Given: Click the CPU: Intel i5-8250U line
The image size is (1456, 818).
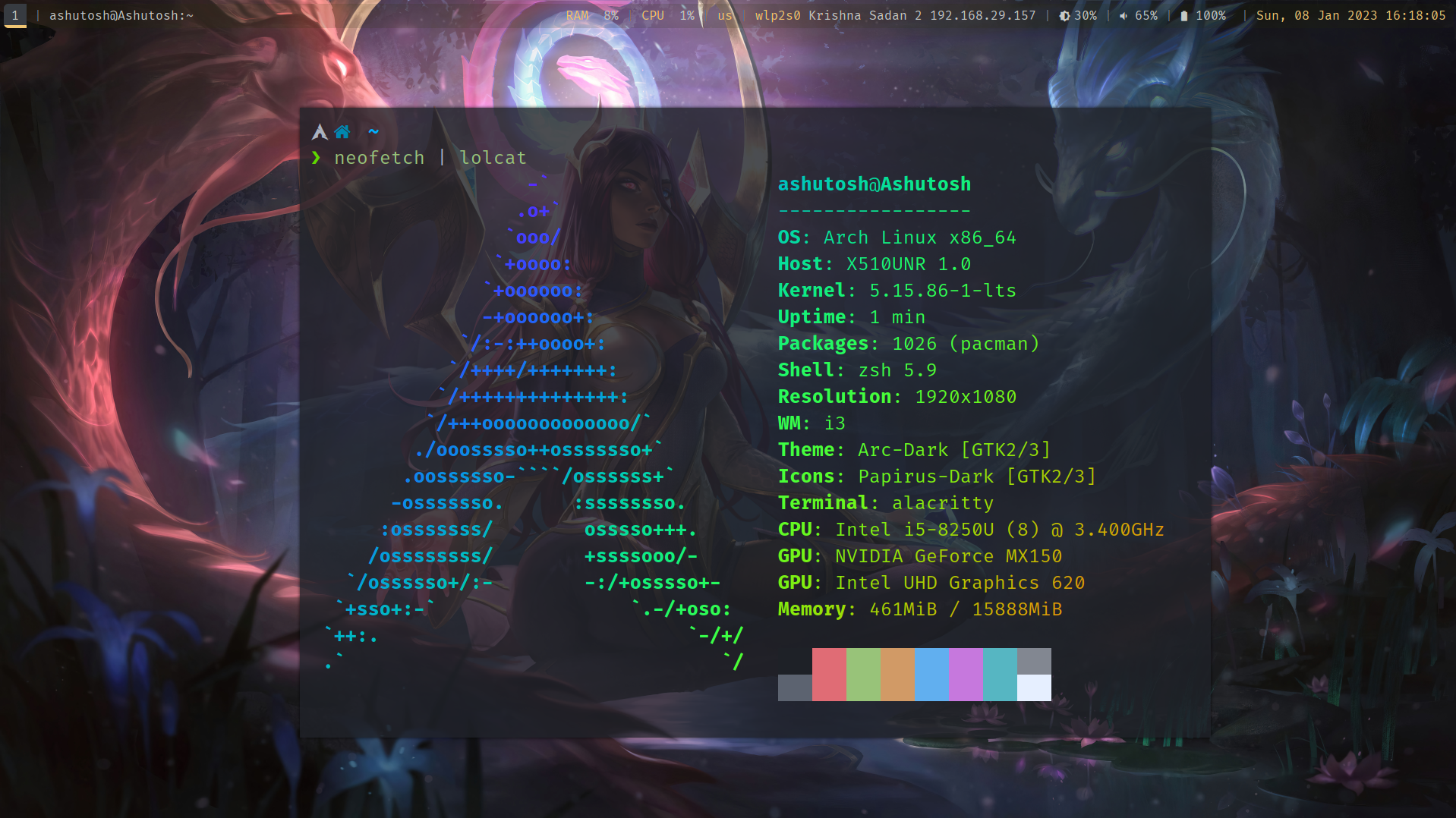Looking at the screenshot, I should click(971, 530).
